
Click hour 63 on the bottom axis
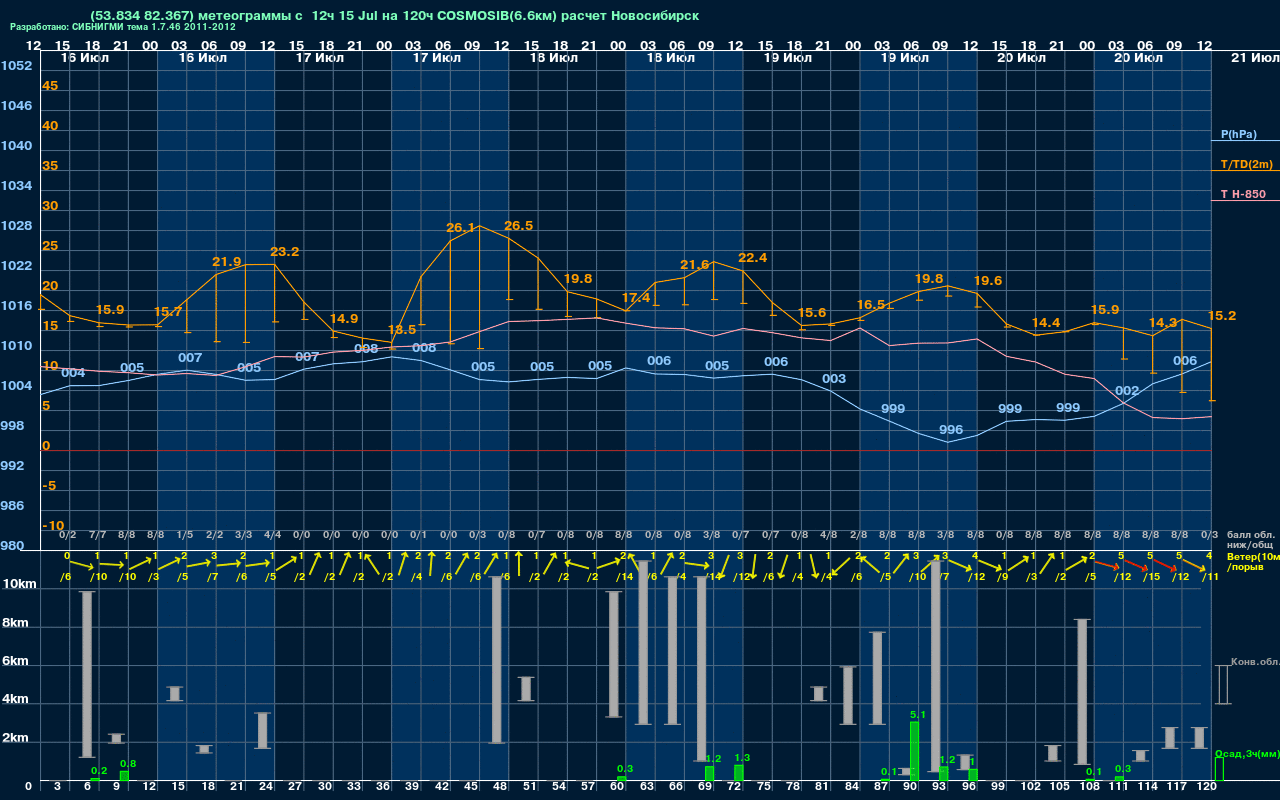[x=647, y=788]
